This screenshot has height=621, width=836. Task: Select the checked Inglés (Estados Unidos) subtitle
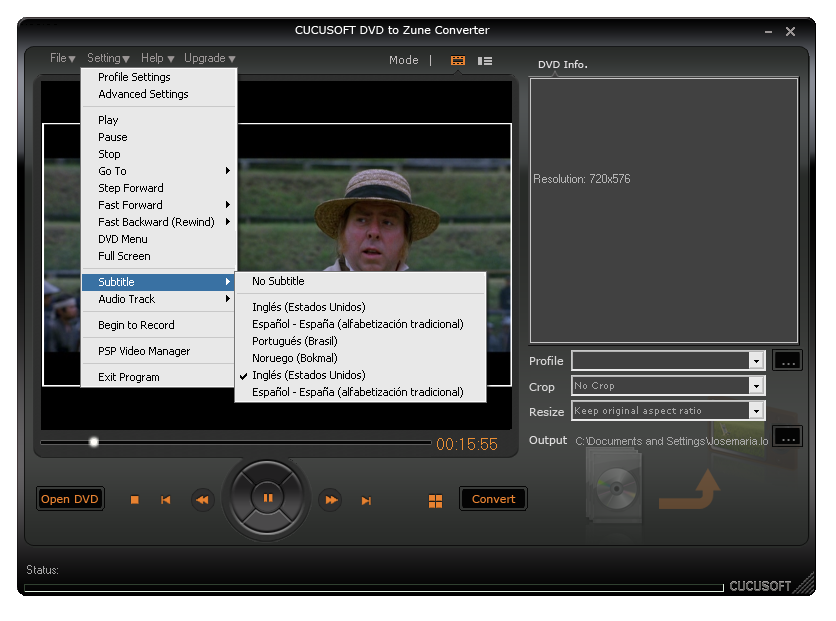[360, 375]
